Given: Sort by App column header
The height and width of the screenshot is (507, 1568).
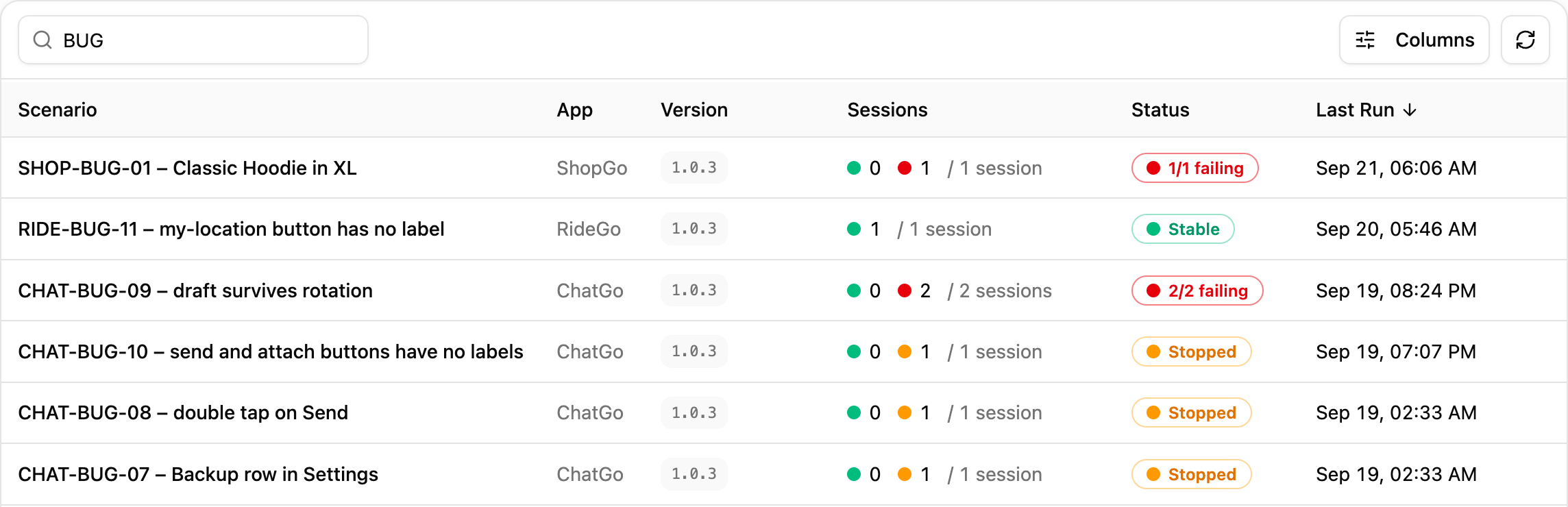Looking at the screenshot, I should click(x=574, y=110).
